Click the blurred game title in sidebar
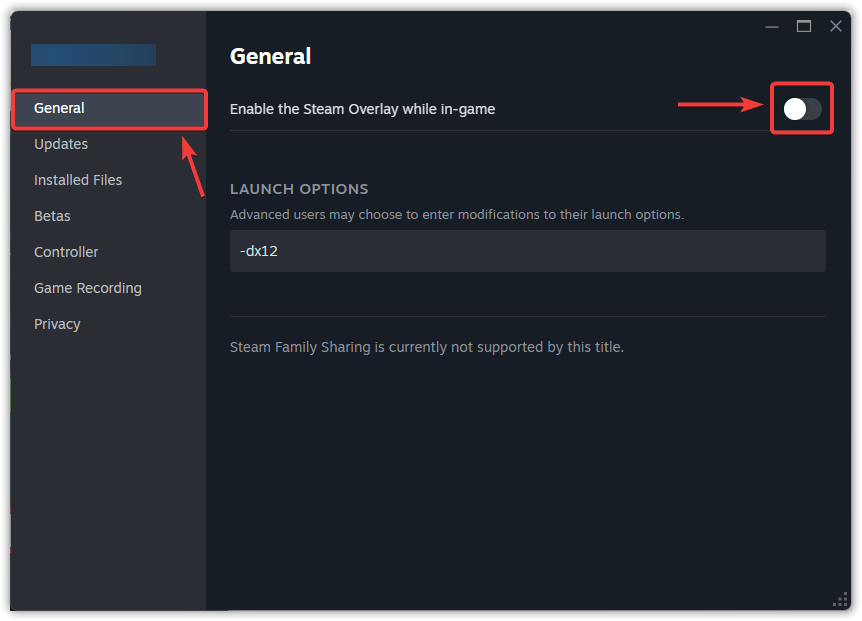 [x=93, y=55]
